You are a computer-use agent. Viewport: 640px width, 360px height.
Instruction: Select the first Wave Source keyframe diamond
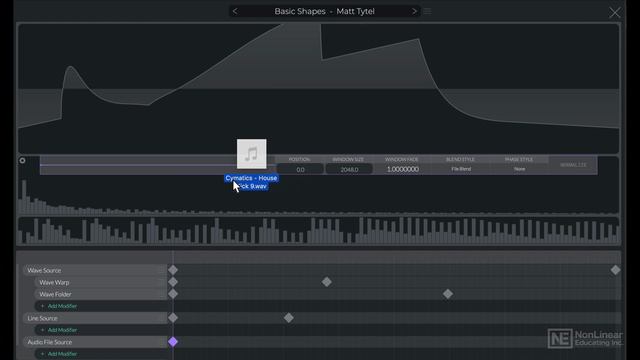click(x=173, y=270)
